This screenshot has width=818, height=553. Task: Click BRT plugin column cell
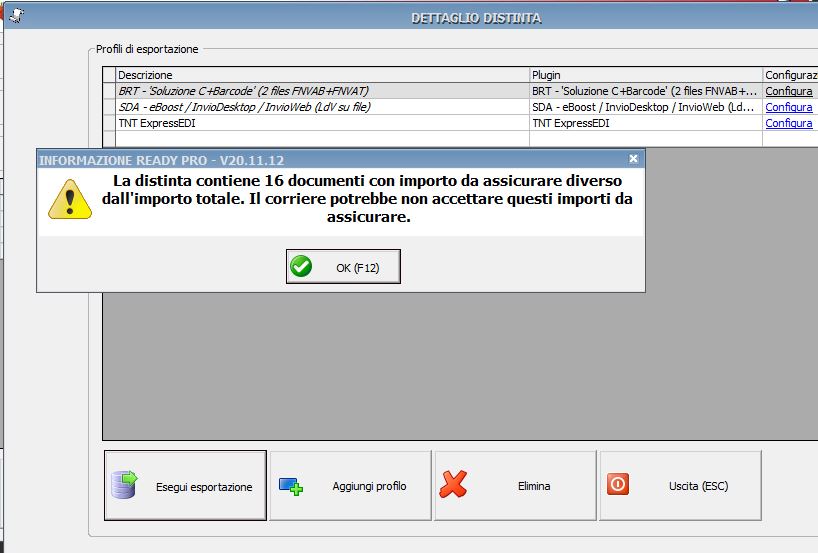click(646, 91)
